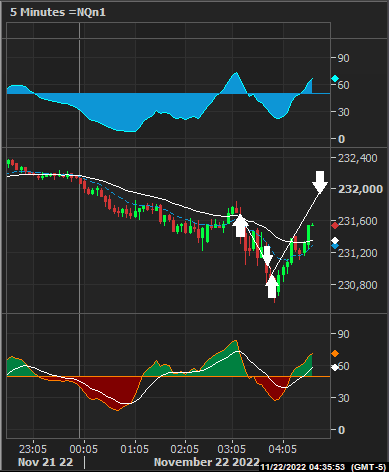Click the 23:05 time axis label
Image resolution: width=389 pixels, height=472 pixels.
33,449
